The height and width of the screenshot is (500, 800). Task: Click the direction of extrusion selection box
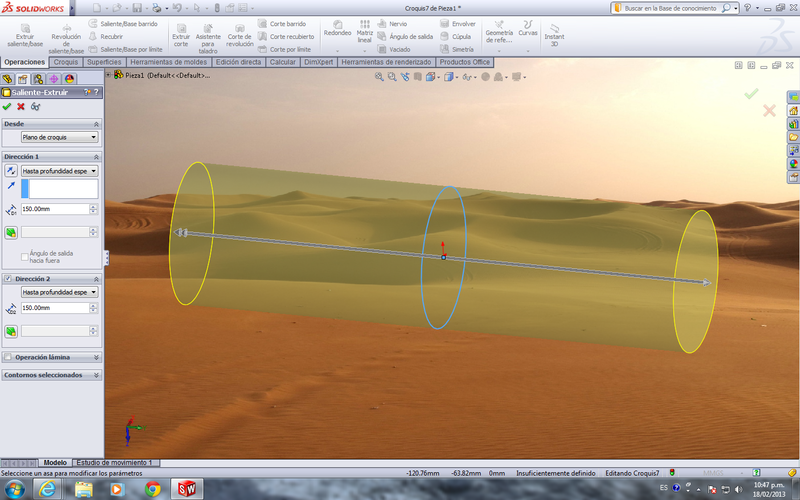click(x=59, y=188)
